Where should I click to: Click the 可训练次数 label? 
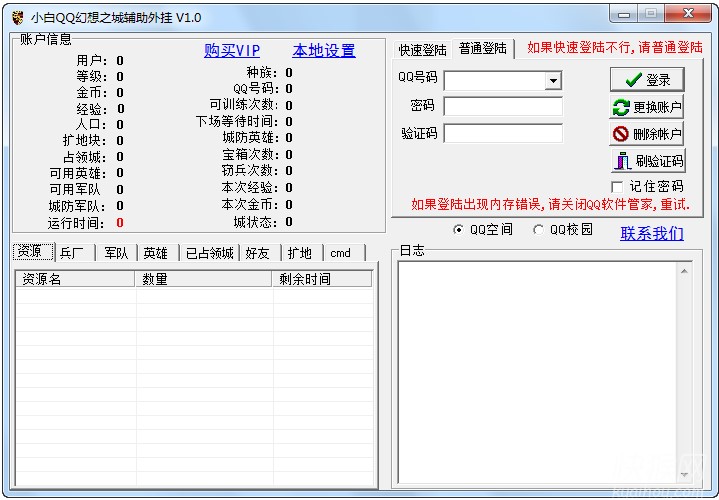tap(244, 105)
